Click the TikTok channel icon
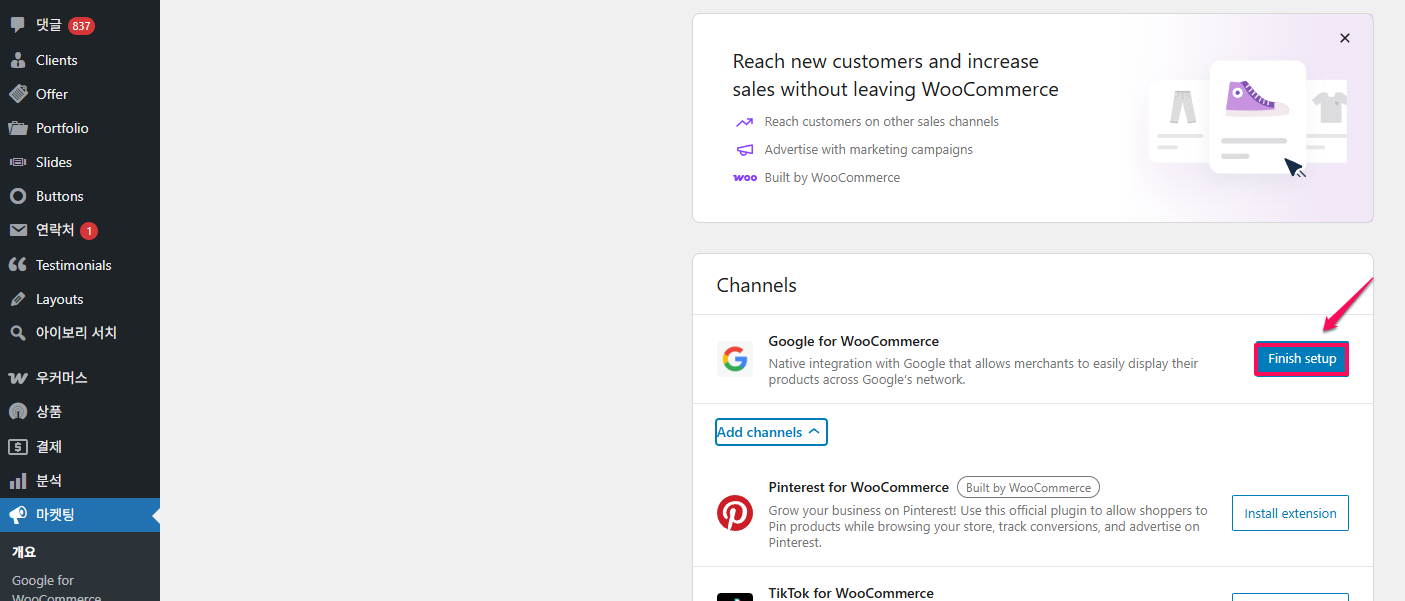Image resolution: width=1405 pixels, height=601 pixels. (735, 597)
